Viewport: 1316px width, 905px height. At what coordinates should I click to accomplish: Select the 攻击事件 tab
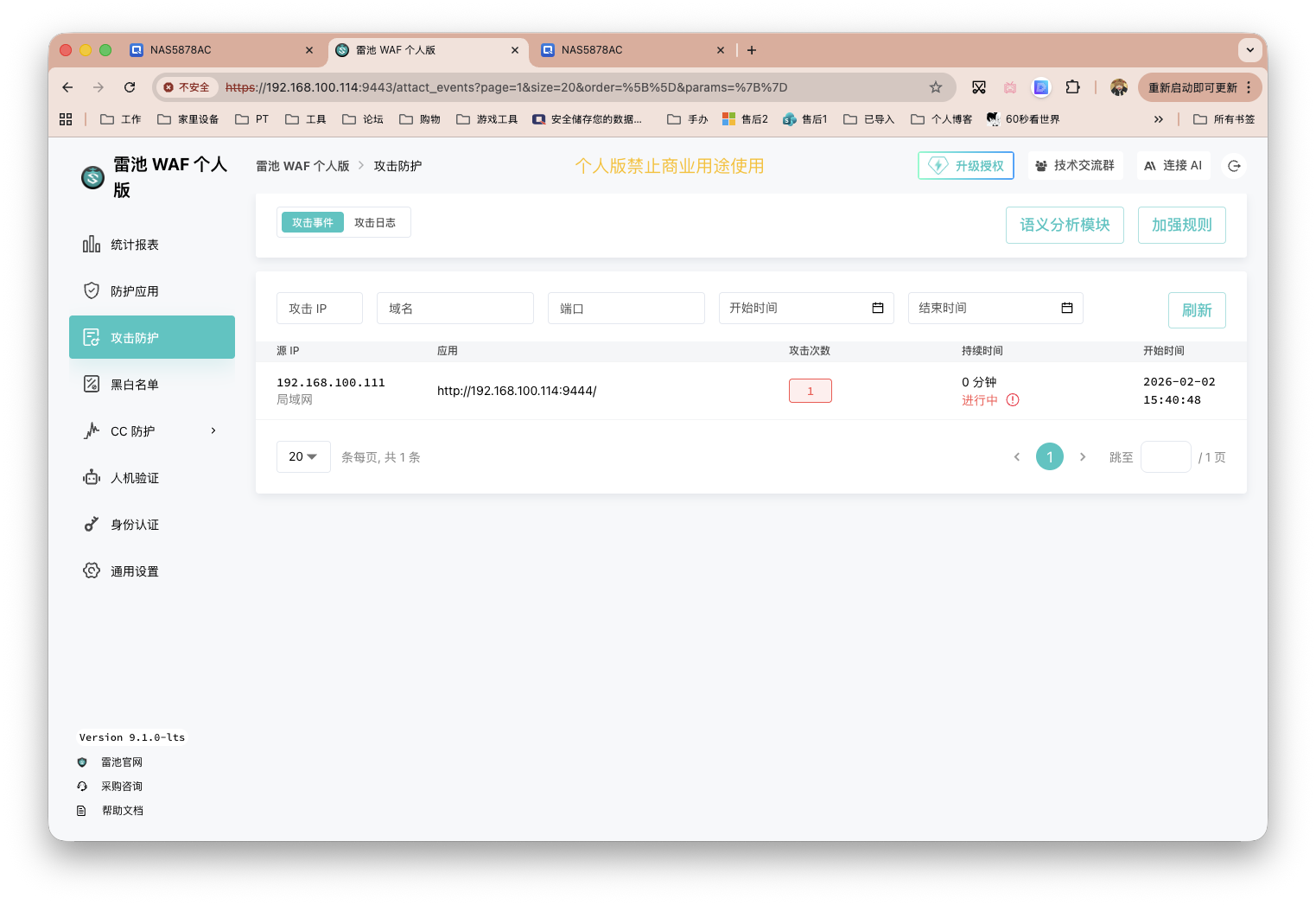tap(312, 222)
